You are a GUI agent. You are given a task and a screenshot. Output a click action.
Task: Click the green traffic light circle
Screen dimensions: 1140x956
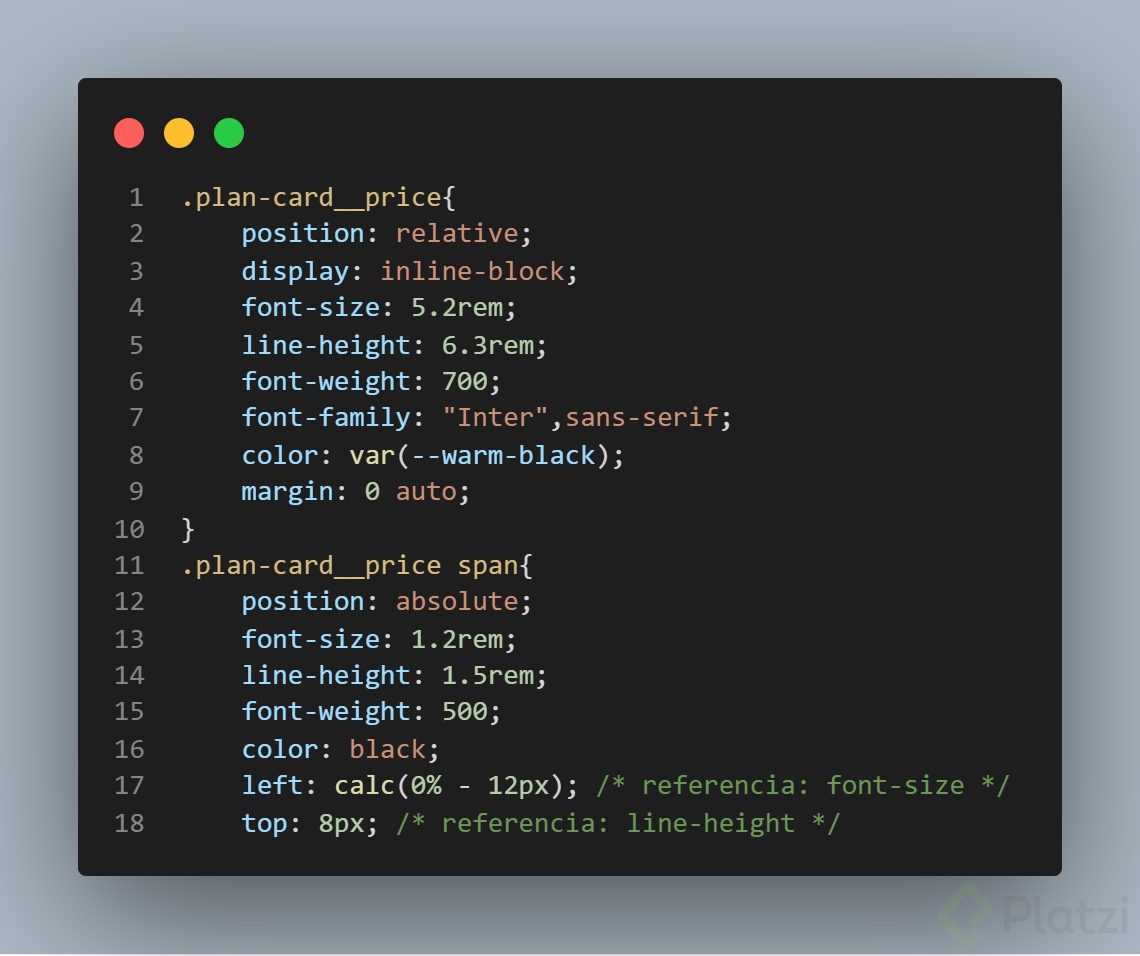(x=228, y=132)
